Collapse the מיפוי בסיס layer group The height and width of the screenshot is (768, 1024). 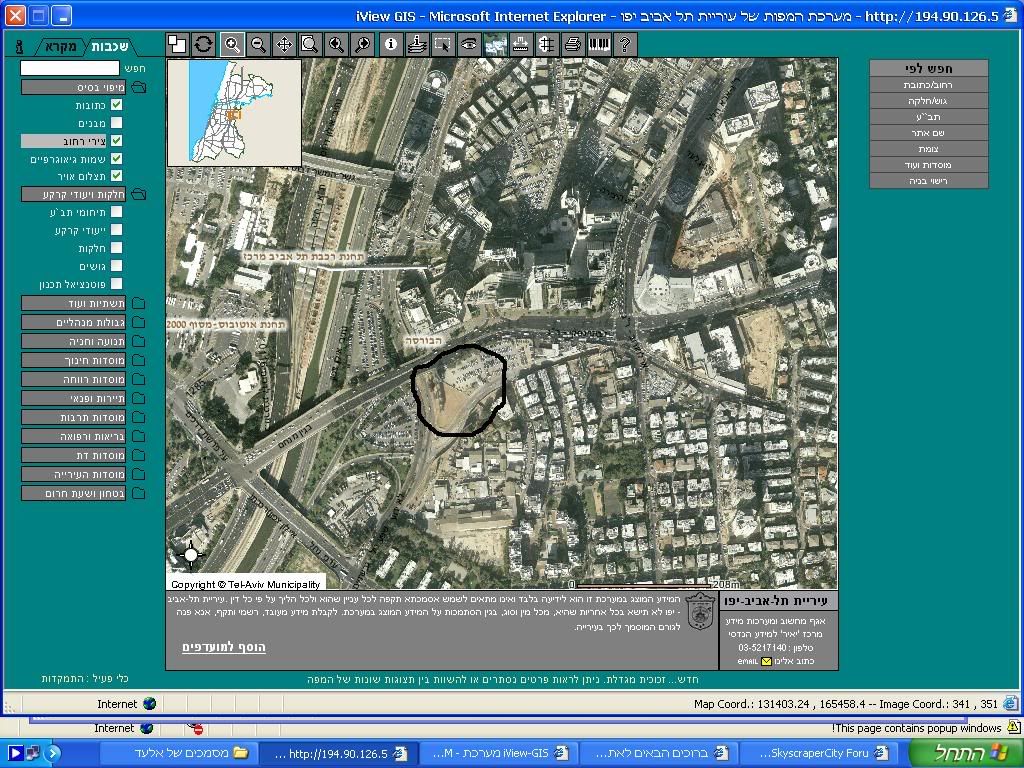pyautogui.click(x=138, y=87)
